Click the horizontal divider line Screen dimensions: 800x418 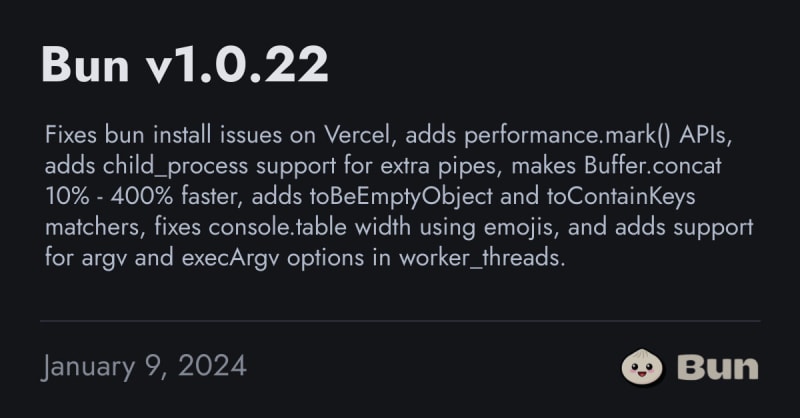tap(400, 321)
